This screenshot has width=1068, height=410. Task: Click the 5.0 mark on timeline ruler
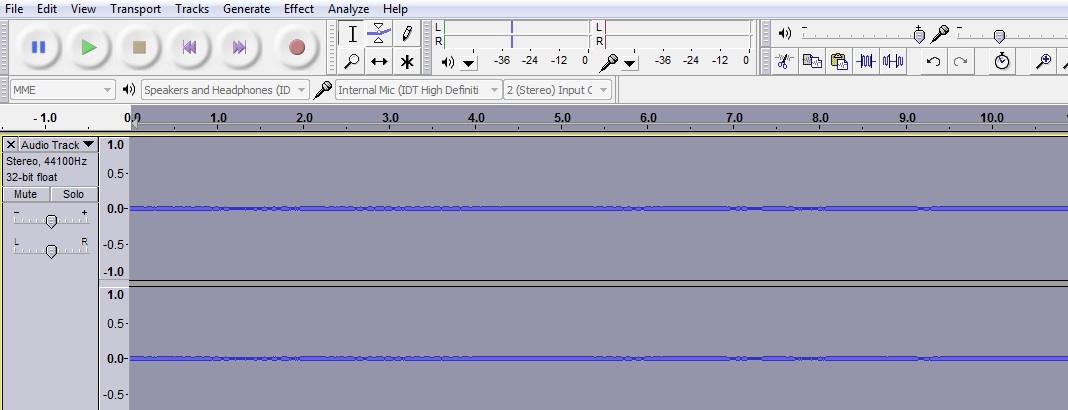[562, 118]
